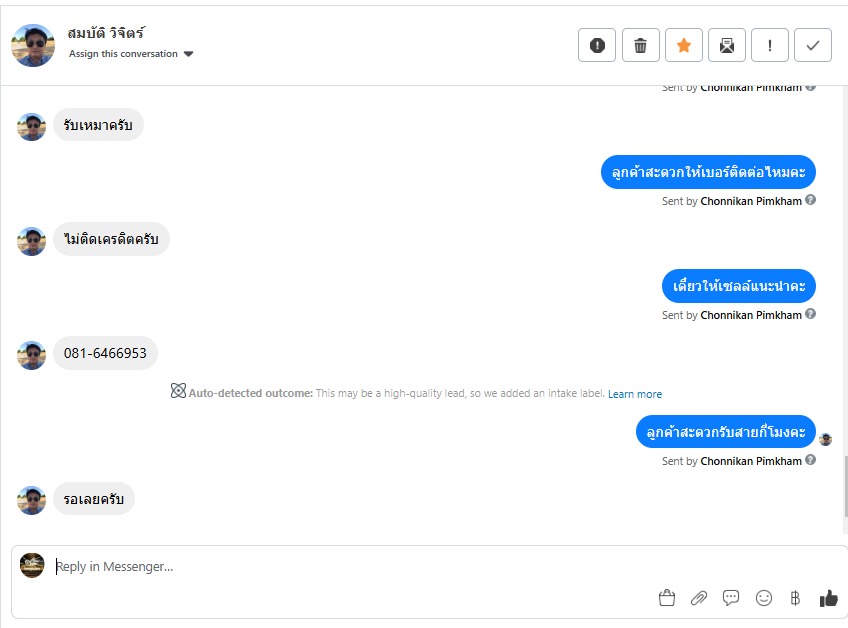Send a thumbs-up like
The width and height of the screenshot is (848, 628).
click(828, 598)
